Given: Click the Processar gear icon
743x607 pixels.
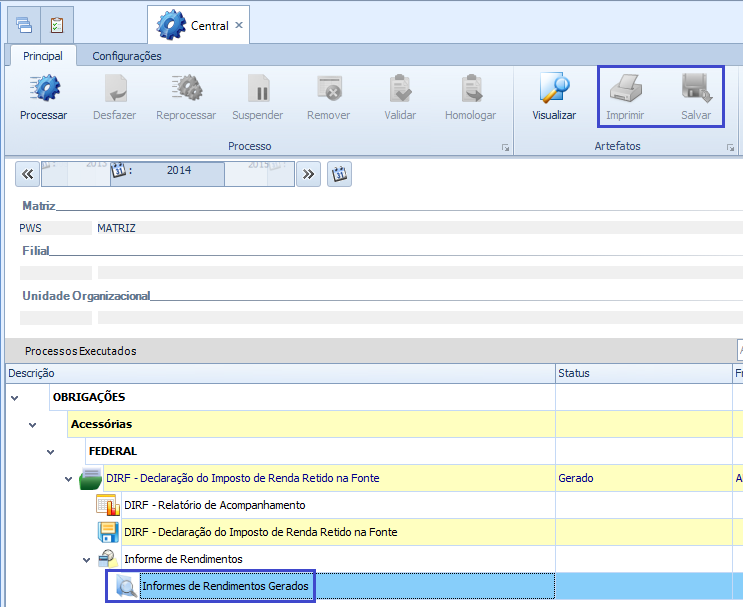Looking at the screenshot, I should (x=43, y=90).
